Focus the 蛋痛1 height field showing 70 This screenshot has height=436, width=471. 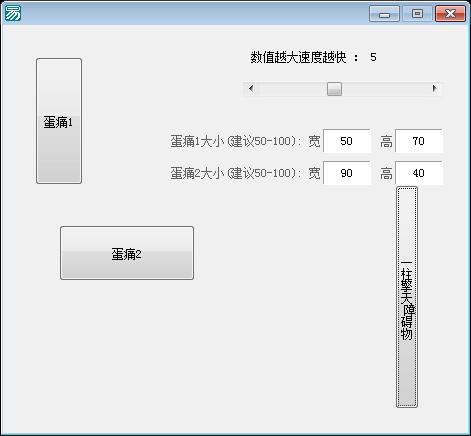[x=419, y=141]
